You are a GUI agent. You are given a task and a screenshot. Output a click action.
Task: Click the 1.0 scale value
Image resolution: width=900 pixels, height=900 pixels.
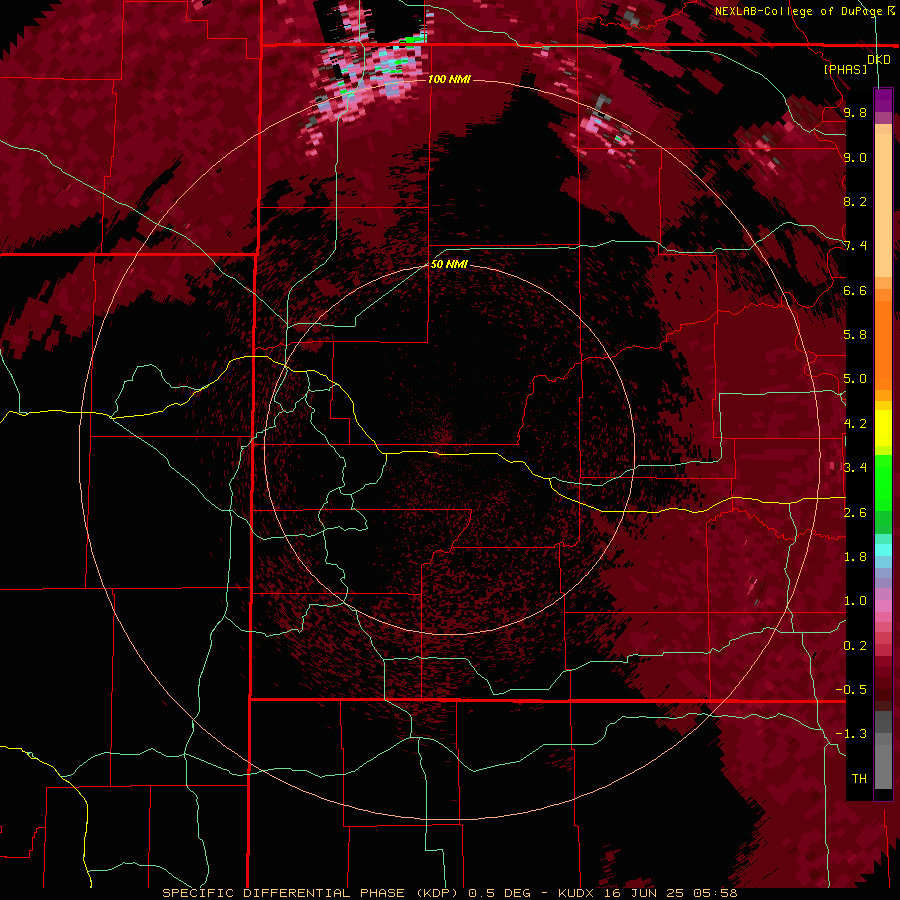tap(855, 601)
